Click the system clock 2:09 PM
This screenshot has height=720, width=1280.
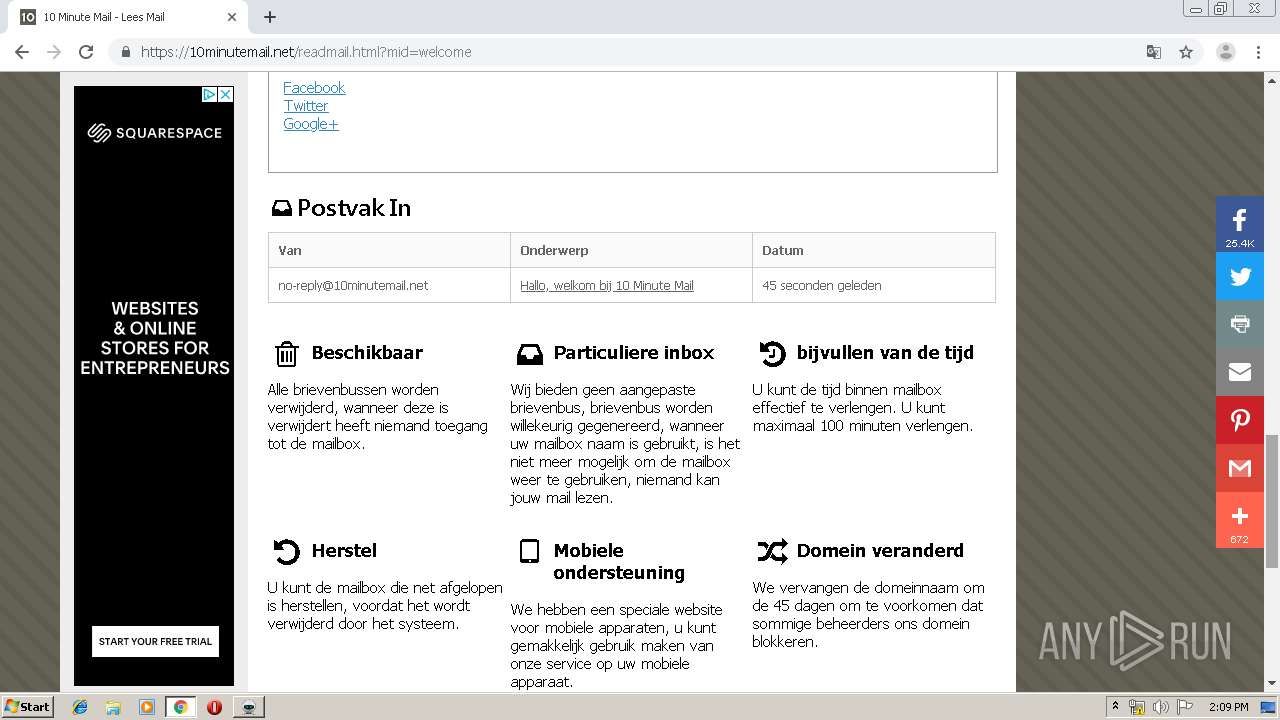pyautogui.click(x=1229, y=707)
